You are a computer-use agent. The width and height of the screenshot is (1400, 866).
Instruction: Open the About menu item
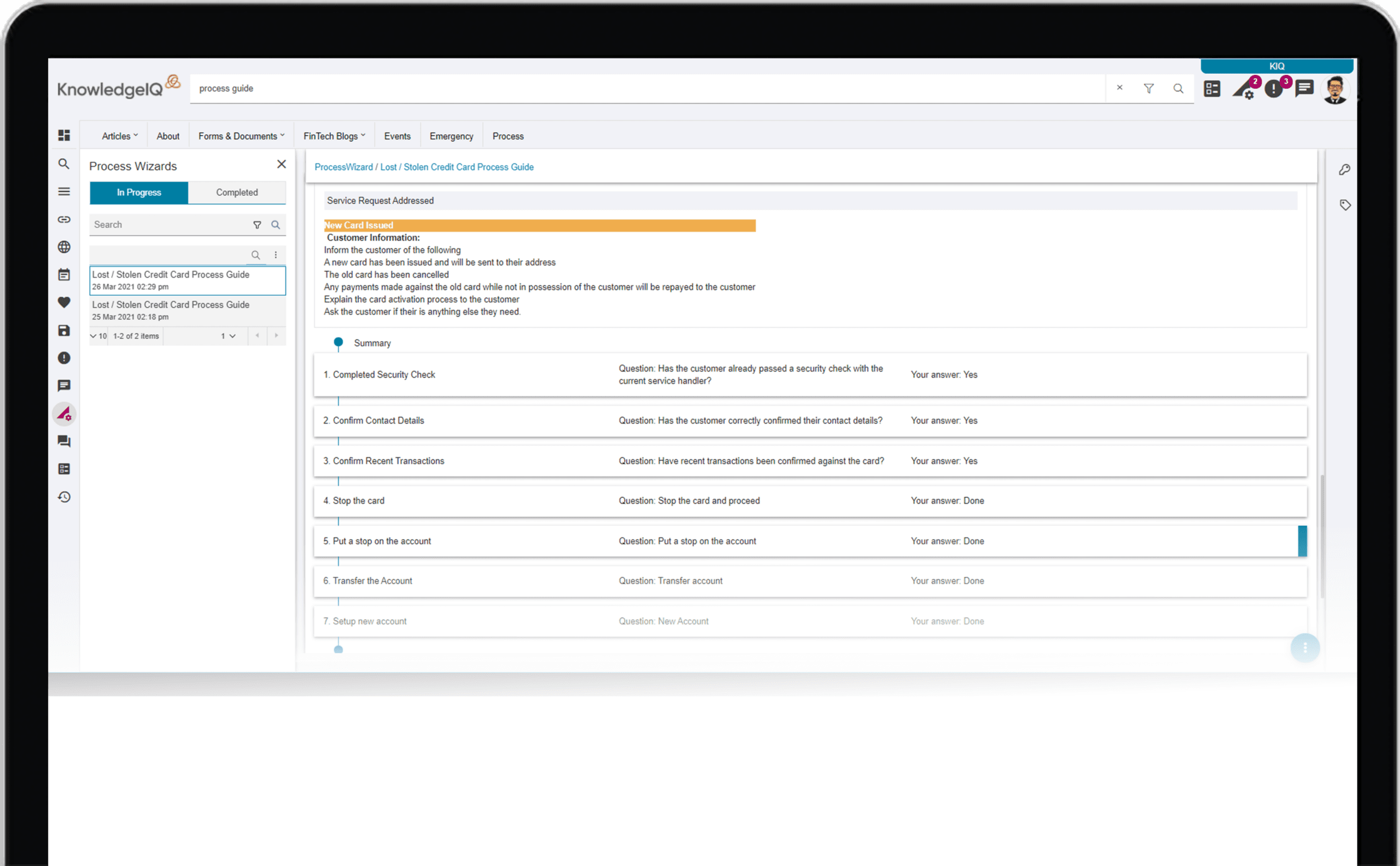click(168, 136)
